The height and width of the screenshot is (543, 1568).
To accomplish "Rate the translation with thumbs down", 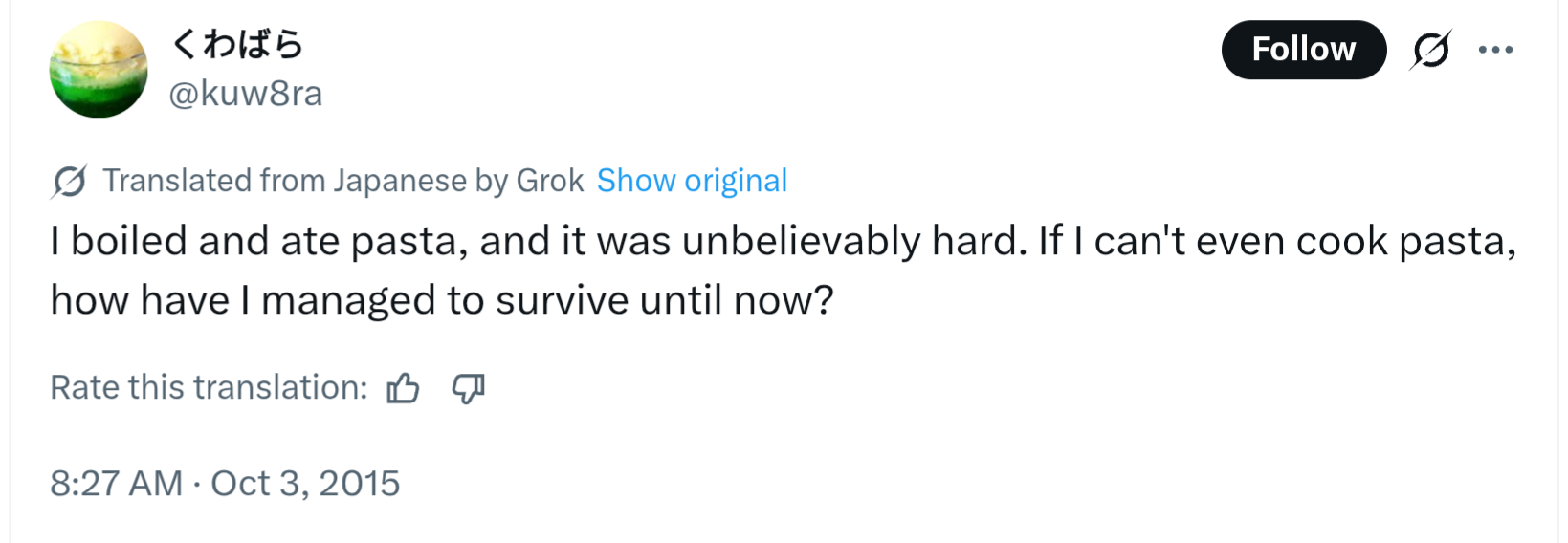I will click(468, 388).
